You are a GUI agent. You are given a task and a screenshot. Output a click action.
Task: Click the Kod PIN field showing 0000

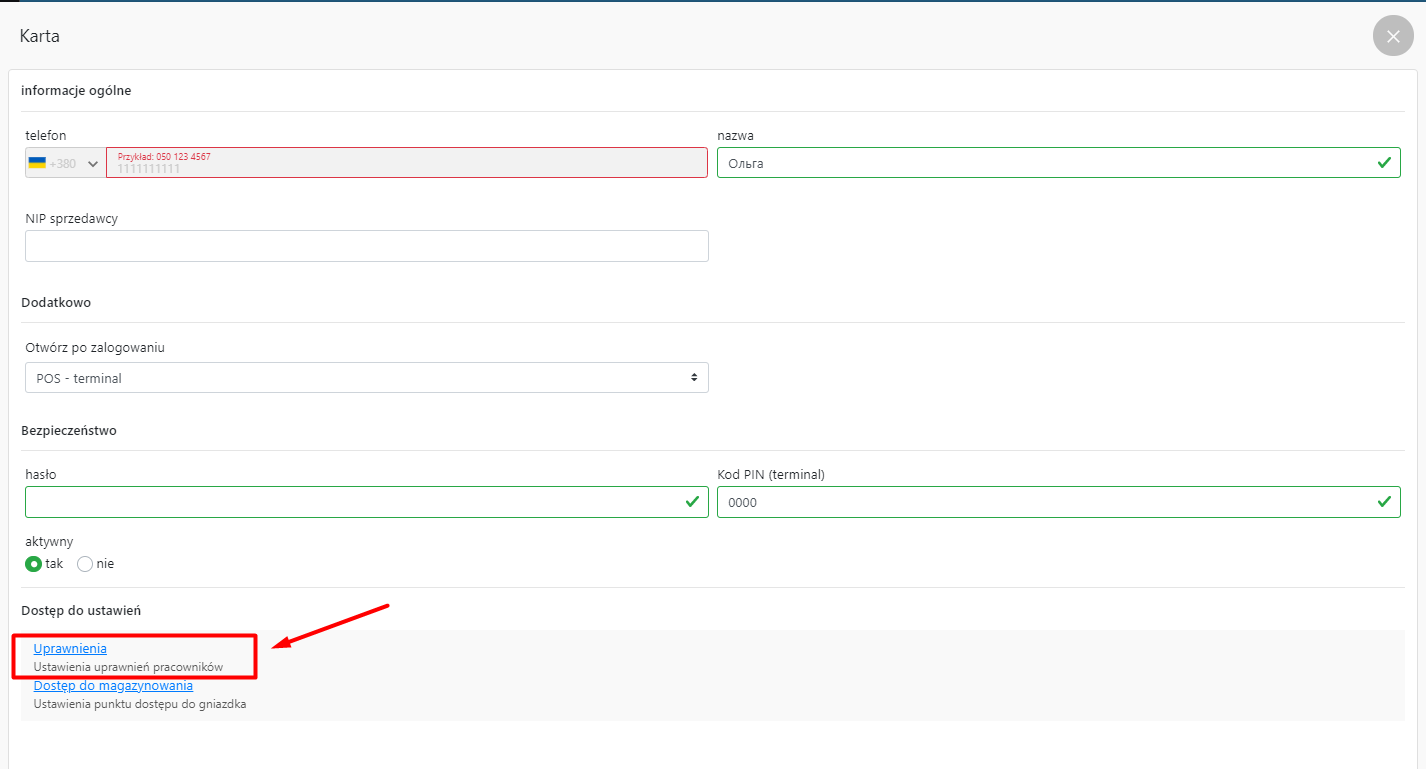pyautogui.click(x=1040, y=502)
